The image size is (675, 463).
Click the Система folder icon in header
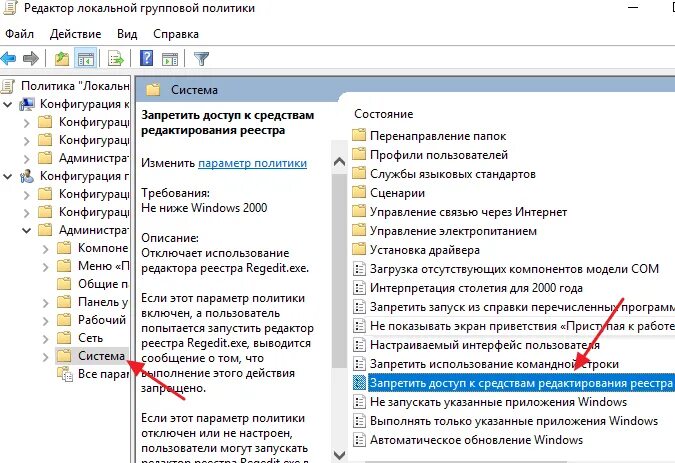tap(153, 90)
